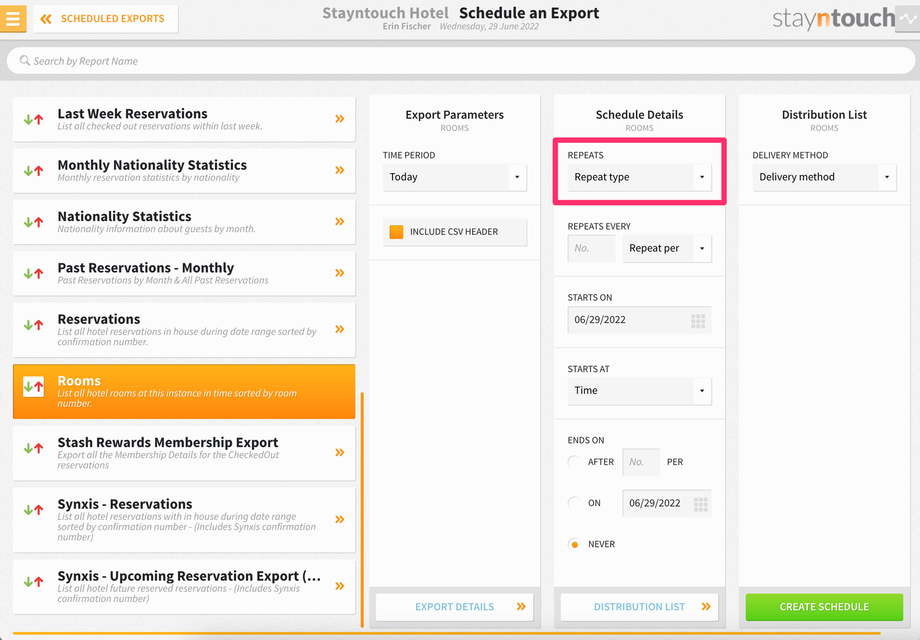The image size is (920, 640).
Task: Open the Delivery method dropdown
Action: 824,177
